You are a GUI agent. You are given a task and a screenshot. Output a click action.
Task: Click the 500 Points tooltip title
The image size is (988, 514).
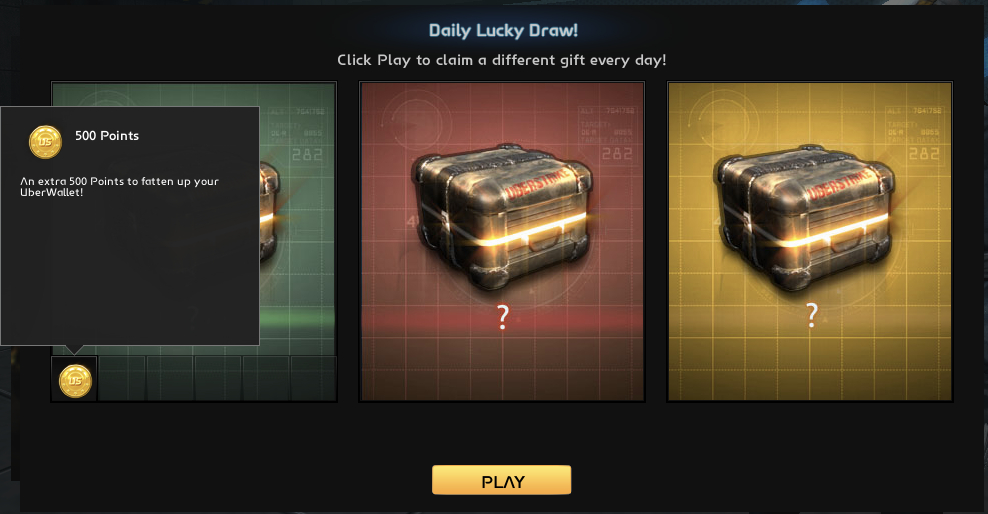(106, 135)
